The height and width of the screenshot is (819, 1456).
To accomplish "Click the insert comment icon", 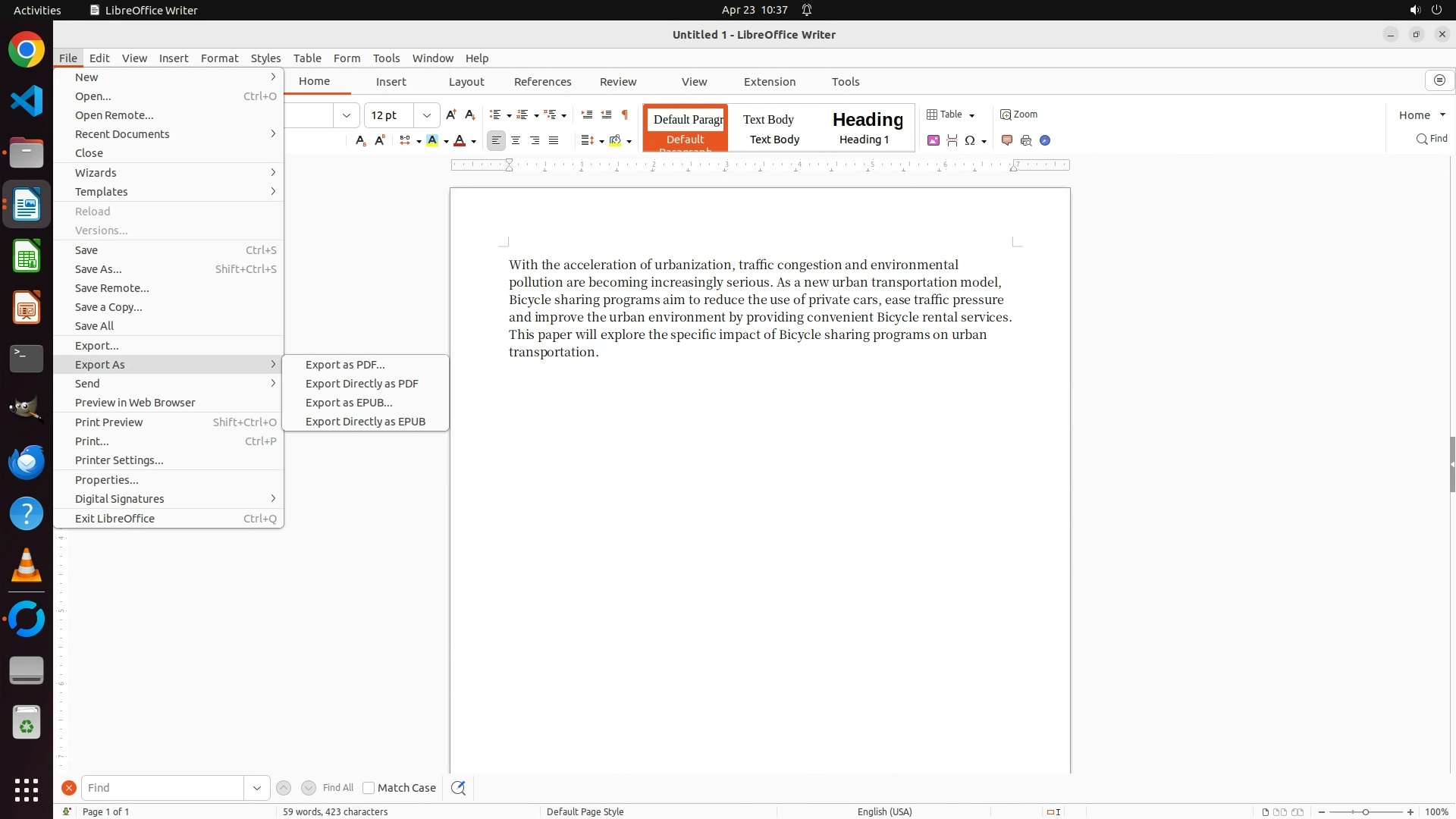I will [1007, 140].
